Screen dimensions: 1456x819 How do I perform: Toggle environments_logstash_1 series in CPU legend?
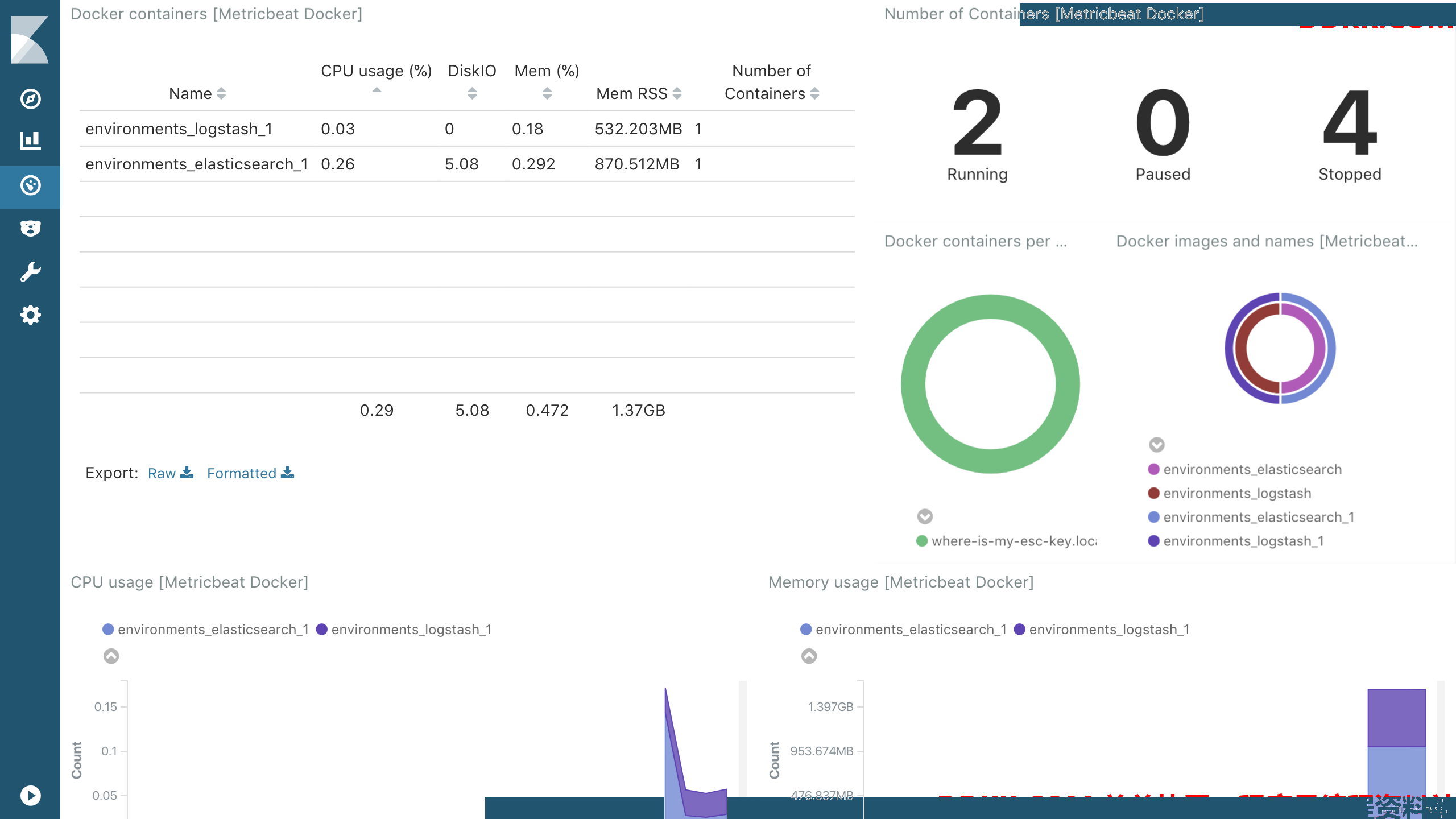(404, 630)
